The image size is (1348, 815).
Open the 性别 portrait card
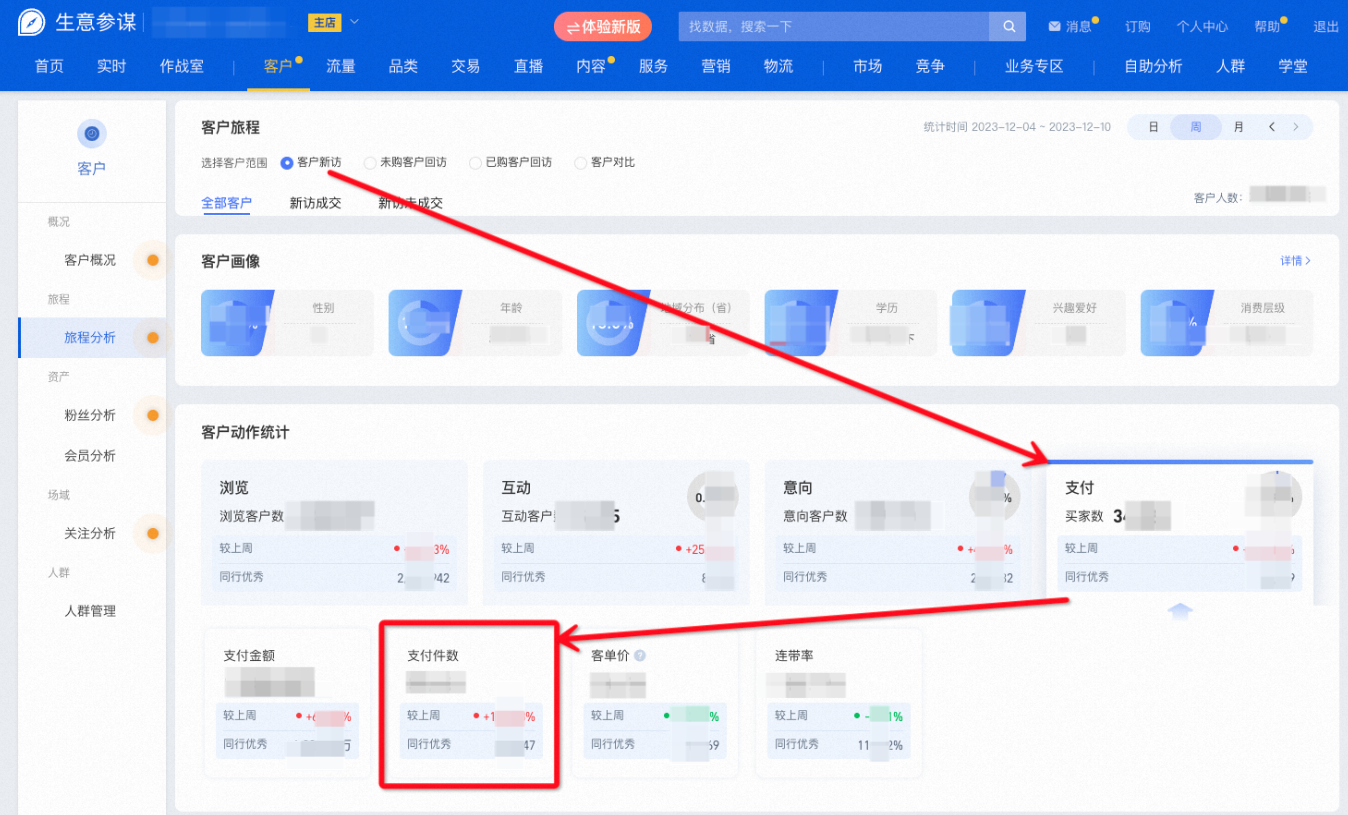click(287, 323)
